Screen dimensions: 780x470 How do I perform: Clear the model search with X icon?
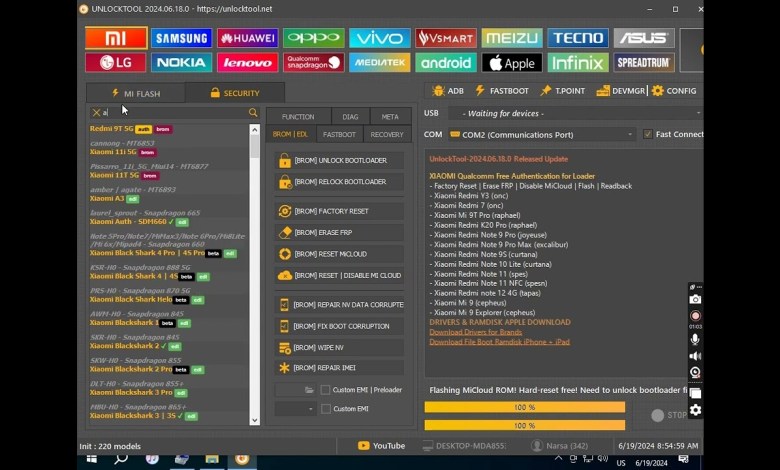(96, 113)
